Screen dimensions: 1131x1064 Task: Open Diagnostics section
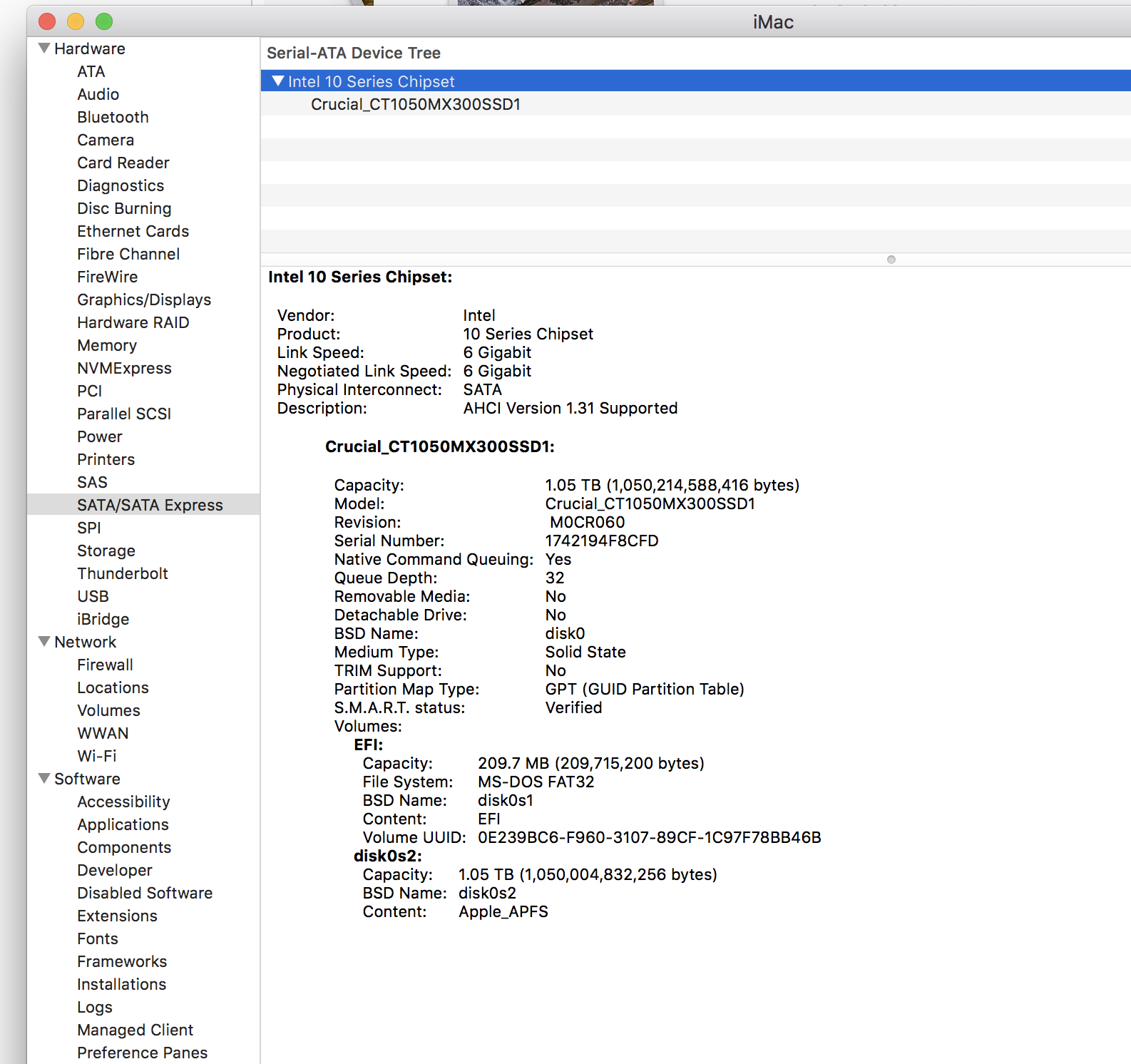pyautogui.click(x=121, y=185)
